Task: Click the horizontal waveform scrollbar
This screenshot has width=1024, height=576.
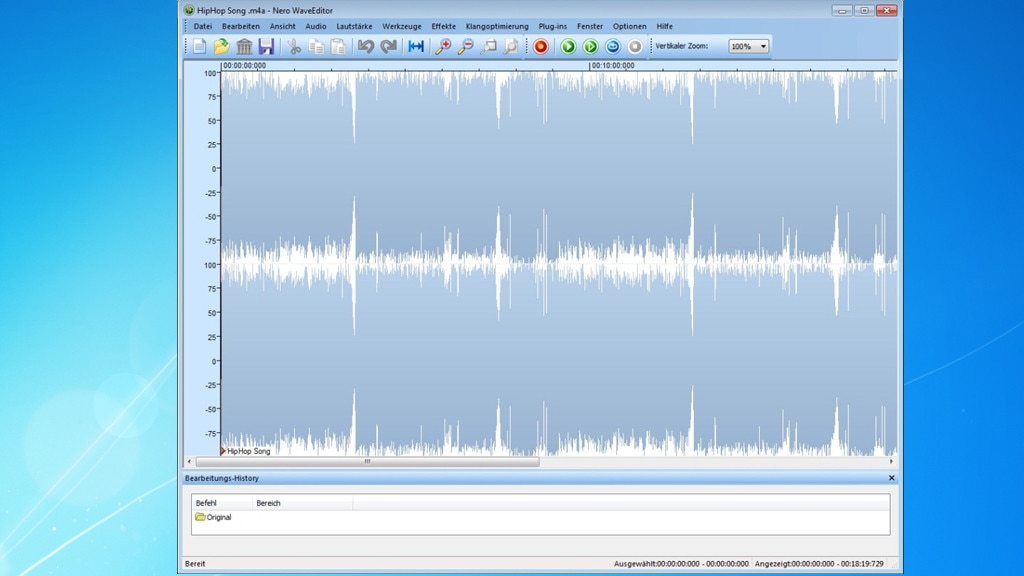Action: coord(365,462)
